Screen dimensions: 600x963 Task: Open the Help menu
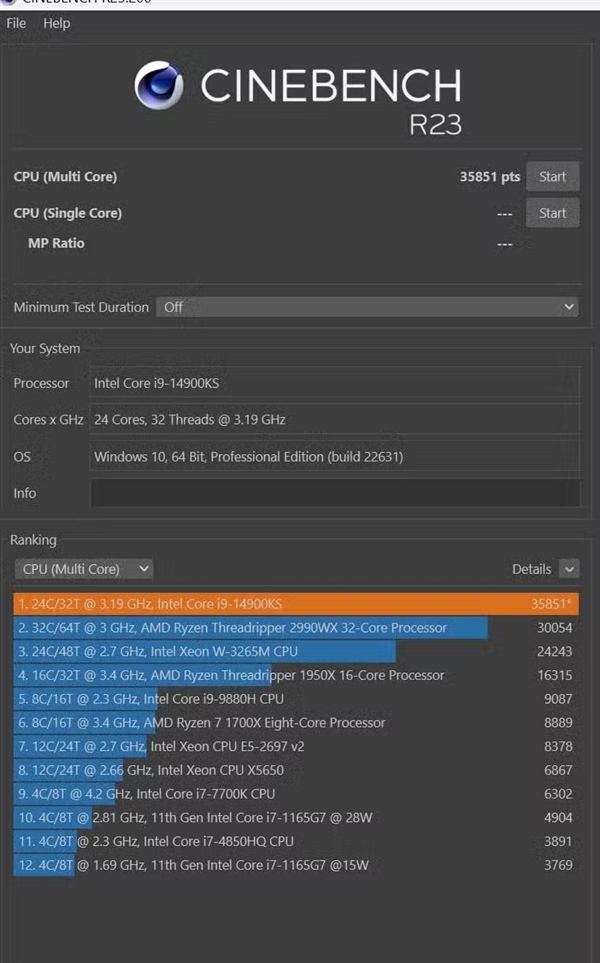[56, 23]
